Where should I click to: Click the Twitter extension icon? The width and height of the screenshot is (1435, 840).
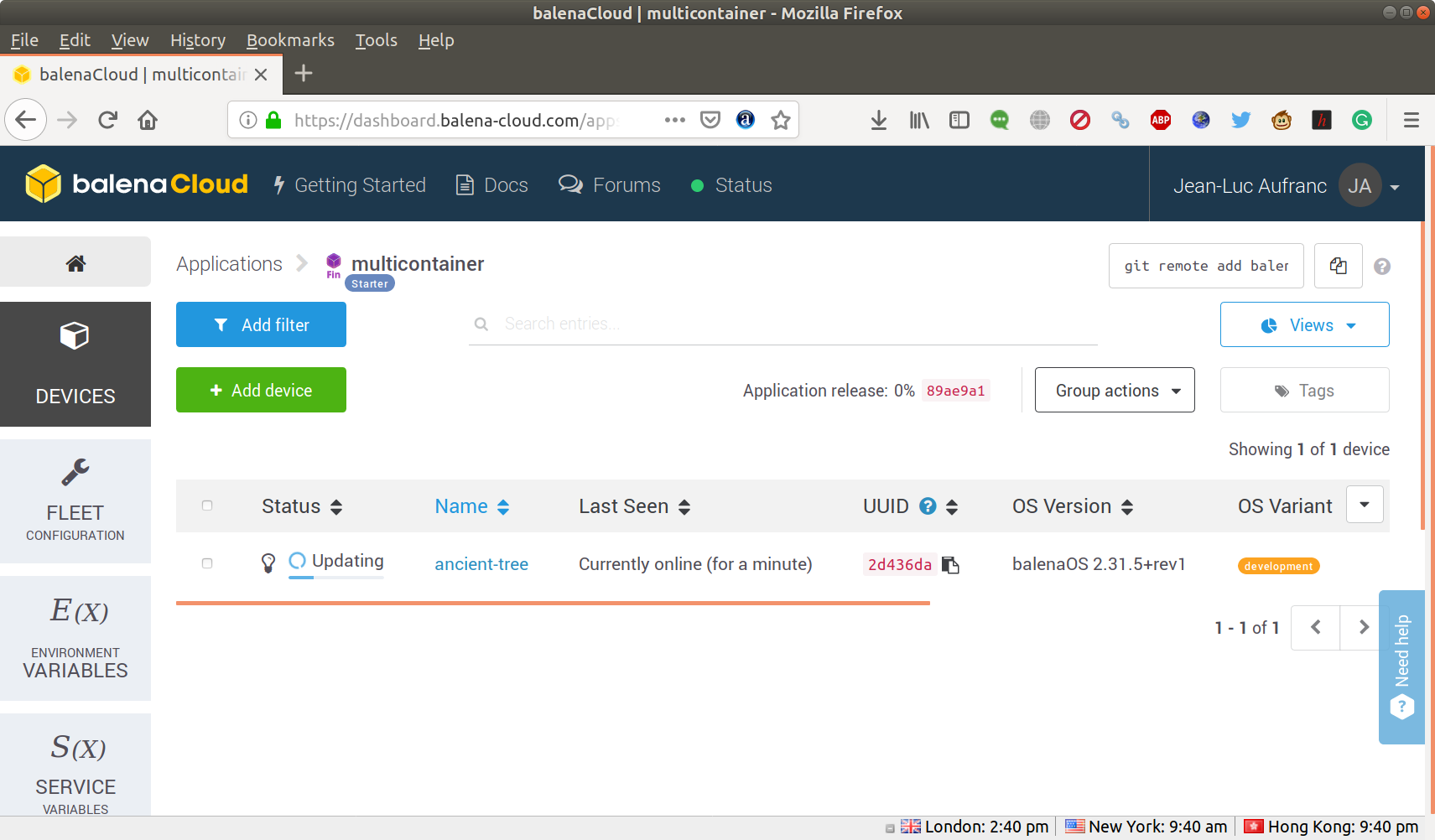pos(1241,120)
